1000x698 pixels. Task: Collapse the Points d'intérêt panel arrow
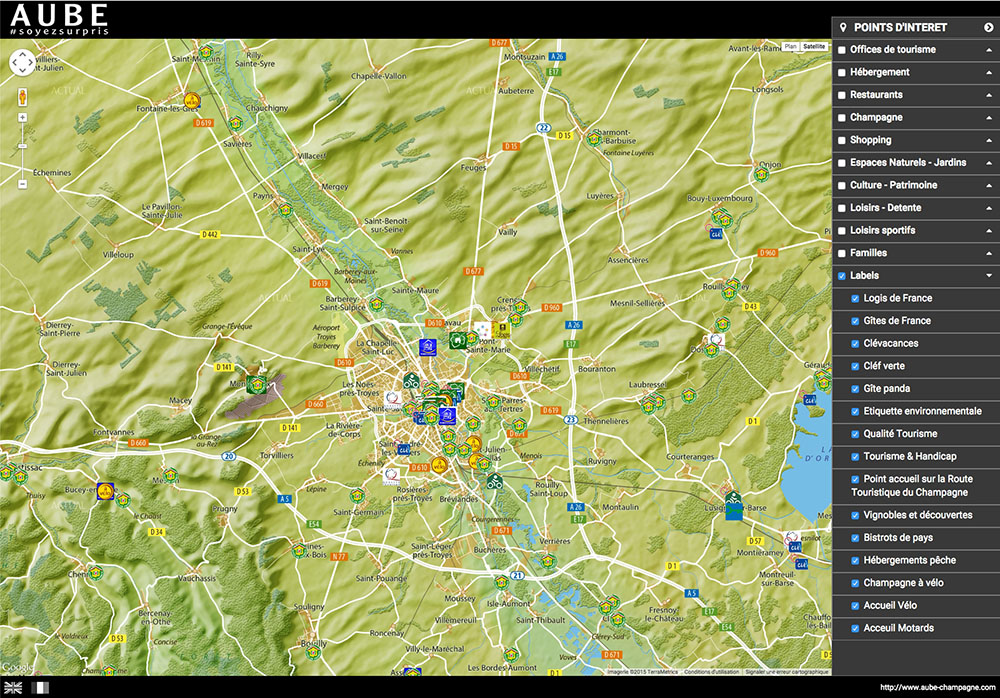click(988, 27)
